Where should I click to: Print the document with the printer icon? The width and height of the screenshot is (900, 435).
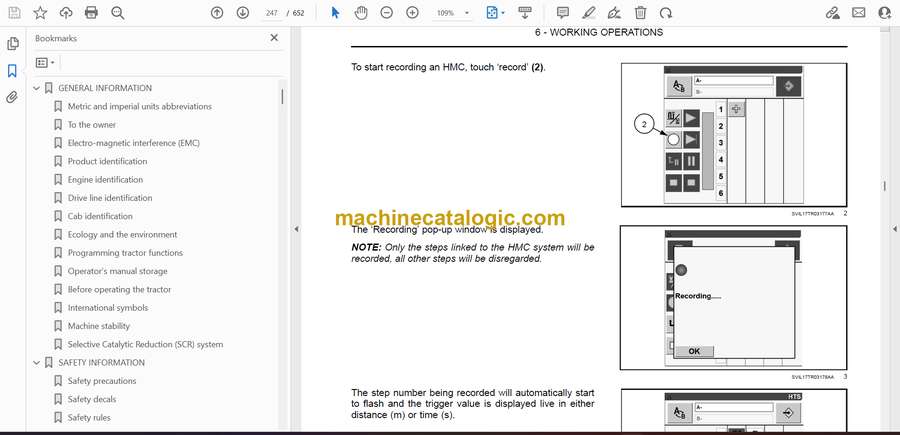[91, 13]
